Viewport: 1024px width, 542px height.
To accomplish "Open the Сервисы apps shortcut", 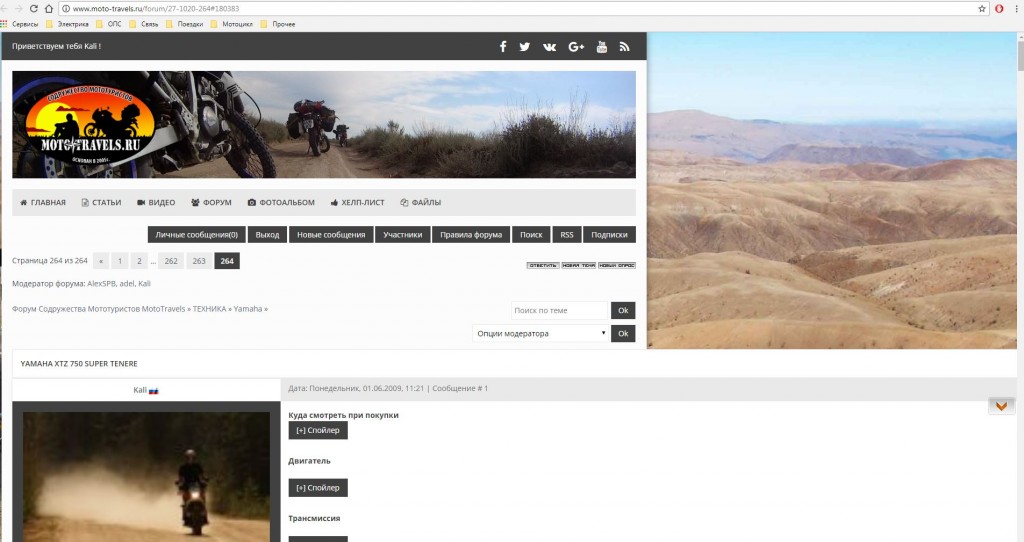I will [20, 24].
